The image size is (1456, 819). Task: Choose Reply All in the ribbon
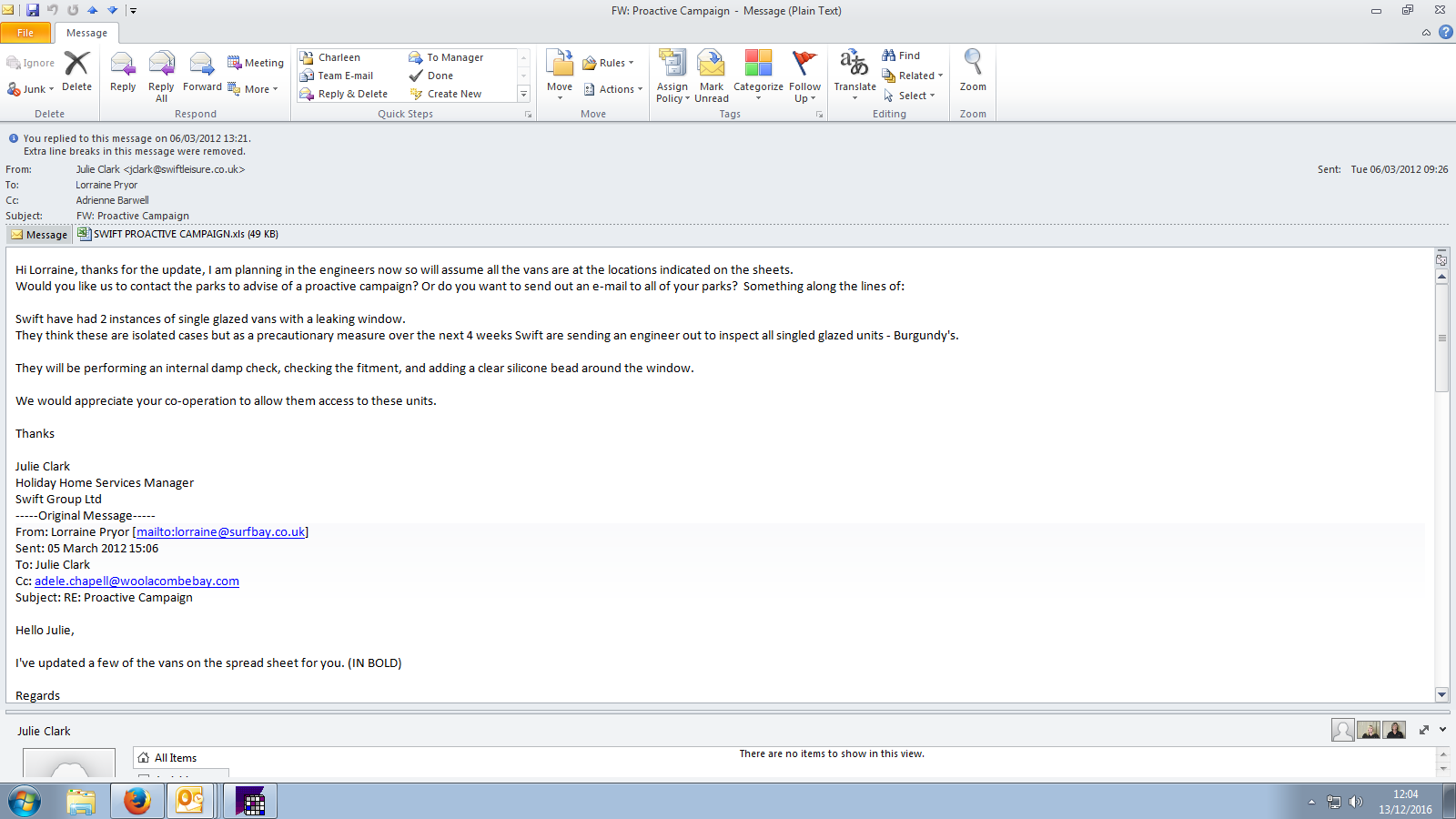point(161,76)
